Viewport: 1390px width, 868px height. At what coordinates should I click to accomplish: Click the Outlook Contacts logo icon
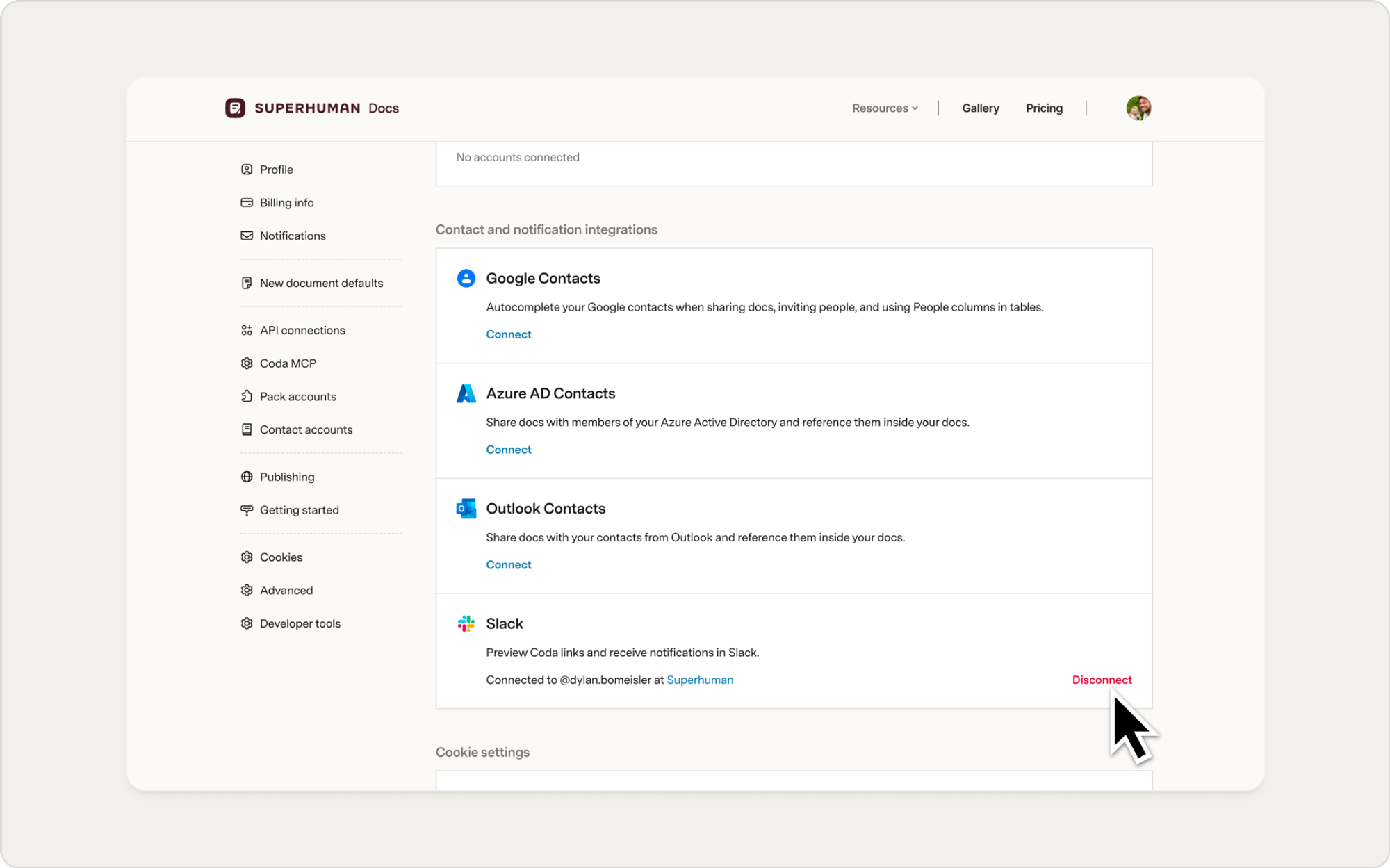coord(466,509)
